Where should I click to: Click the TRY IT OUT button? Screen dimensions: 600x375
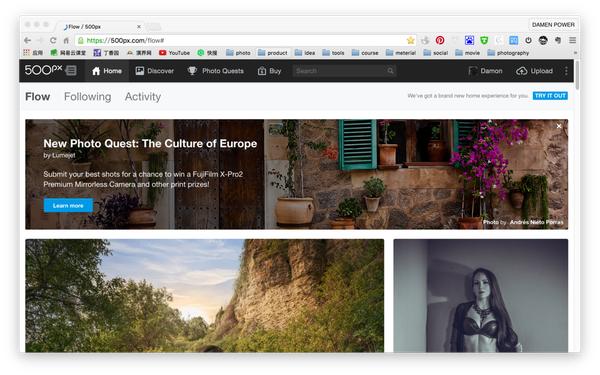pos(550,96)
